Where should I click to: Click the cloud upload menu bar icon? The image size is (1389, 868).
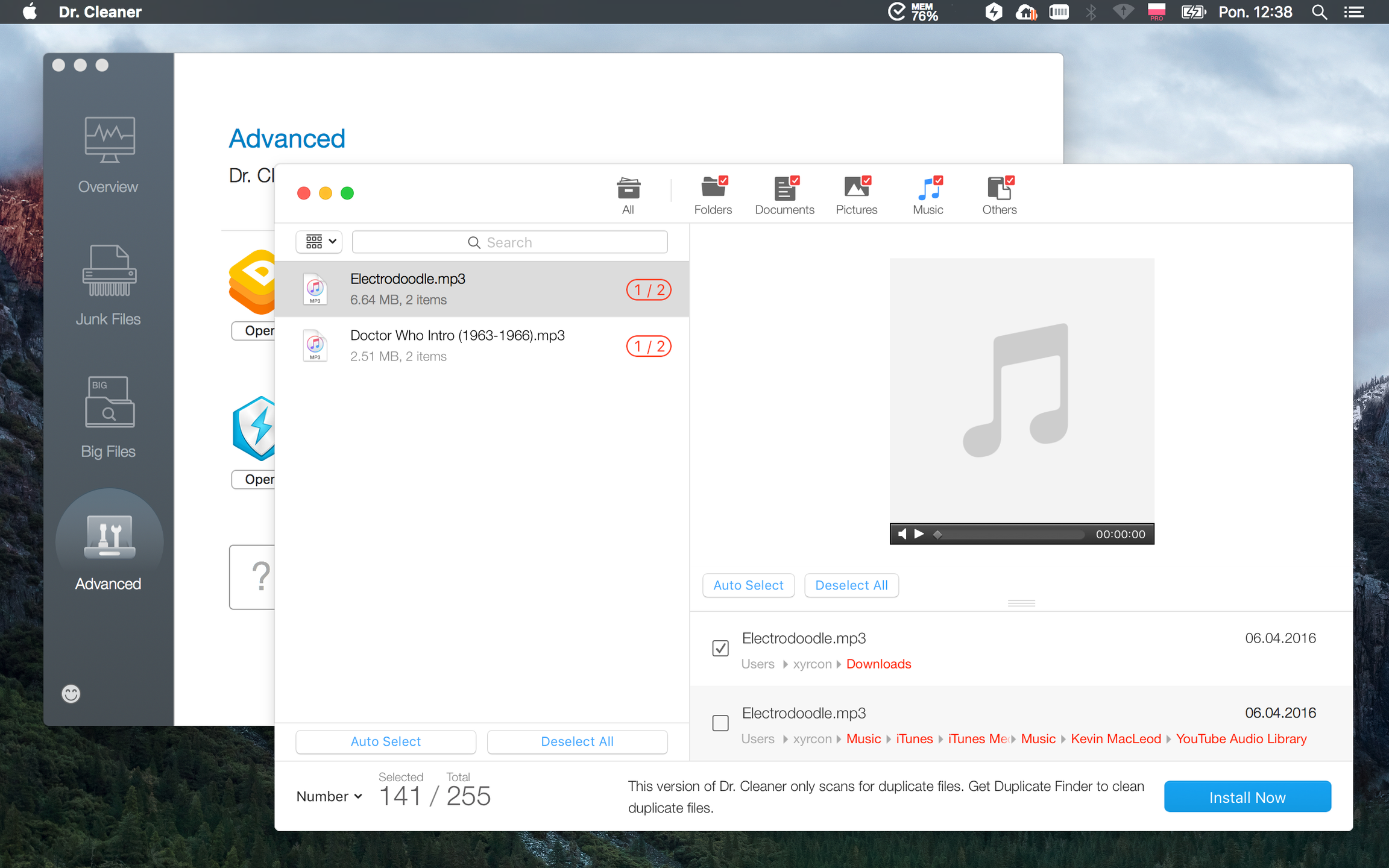pyautogui.click(x=1026, y=12)
